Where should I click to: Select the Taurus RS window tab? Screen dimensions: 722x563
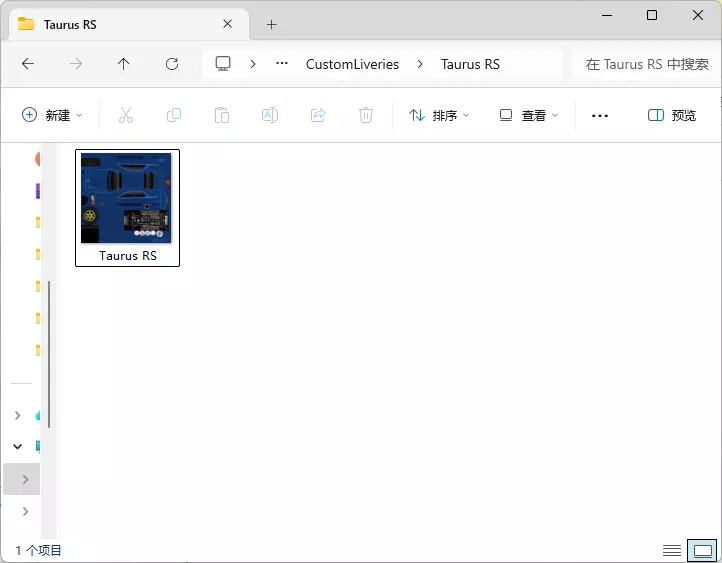click(x=129, y=24)
